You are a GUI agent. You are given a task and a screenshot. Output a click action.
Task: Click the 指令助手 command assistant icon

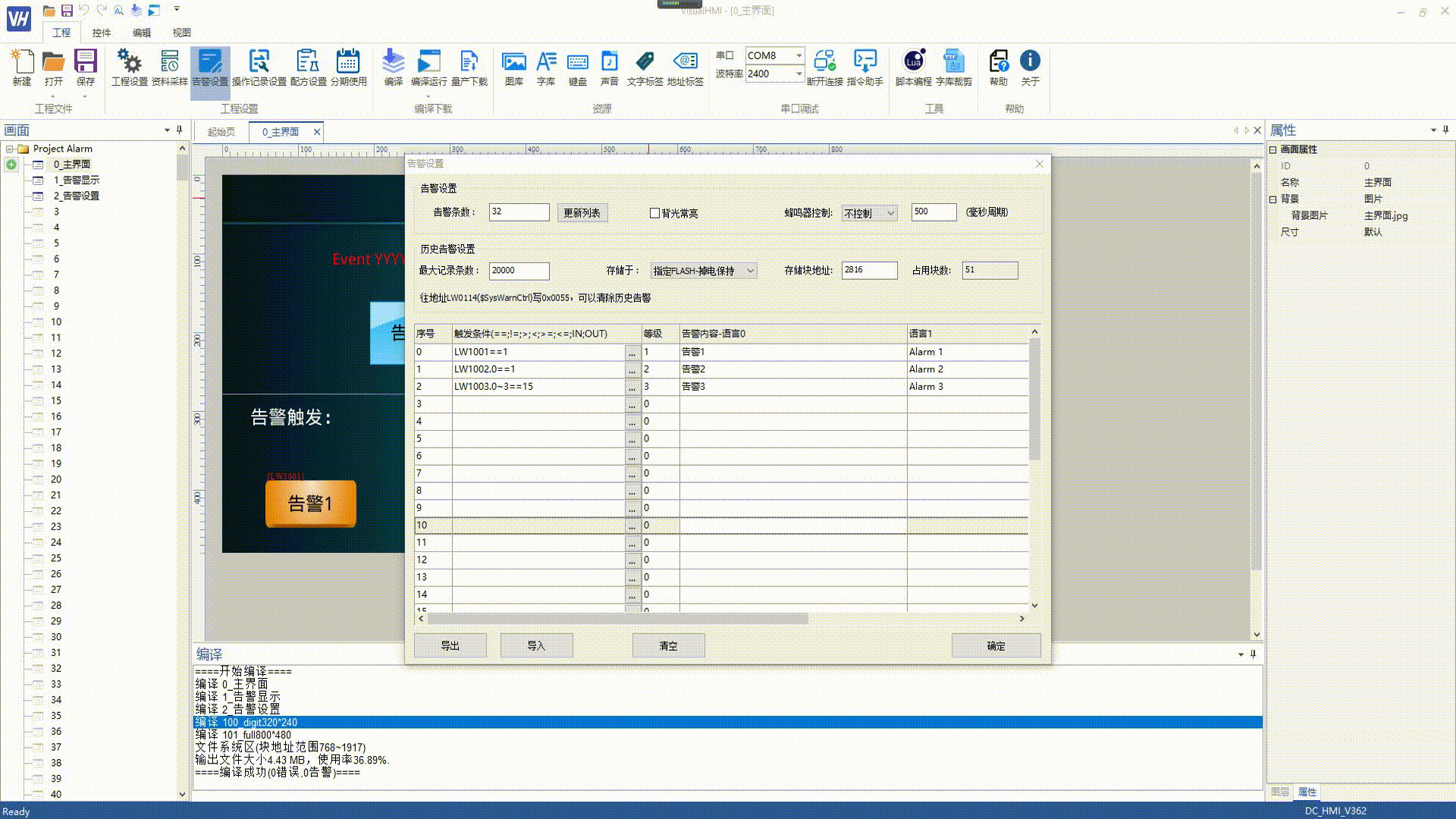(864, 63)
